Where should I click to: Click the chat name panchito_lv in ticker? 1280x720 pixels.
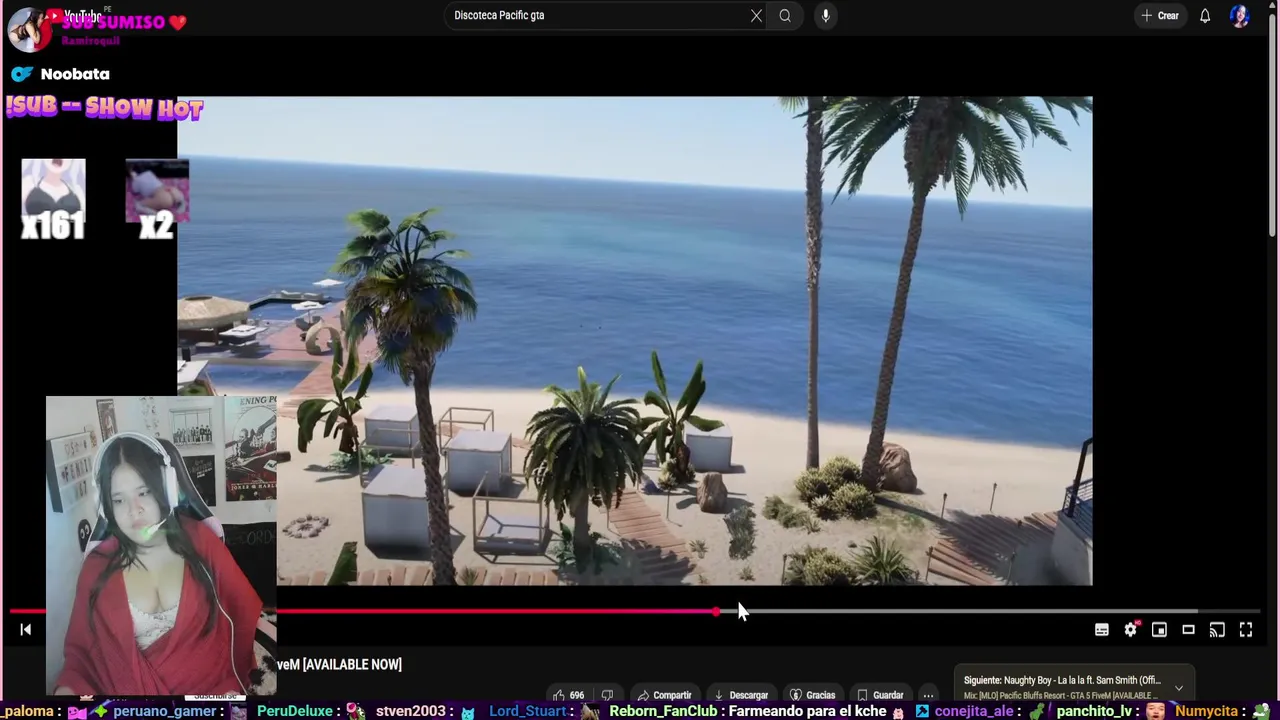pos(1094,711)
